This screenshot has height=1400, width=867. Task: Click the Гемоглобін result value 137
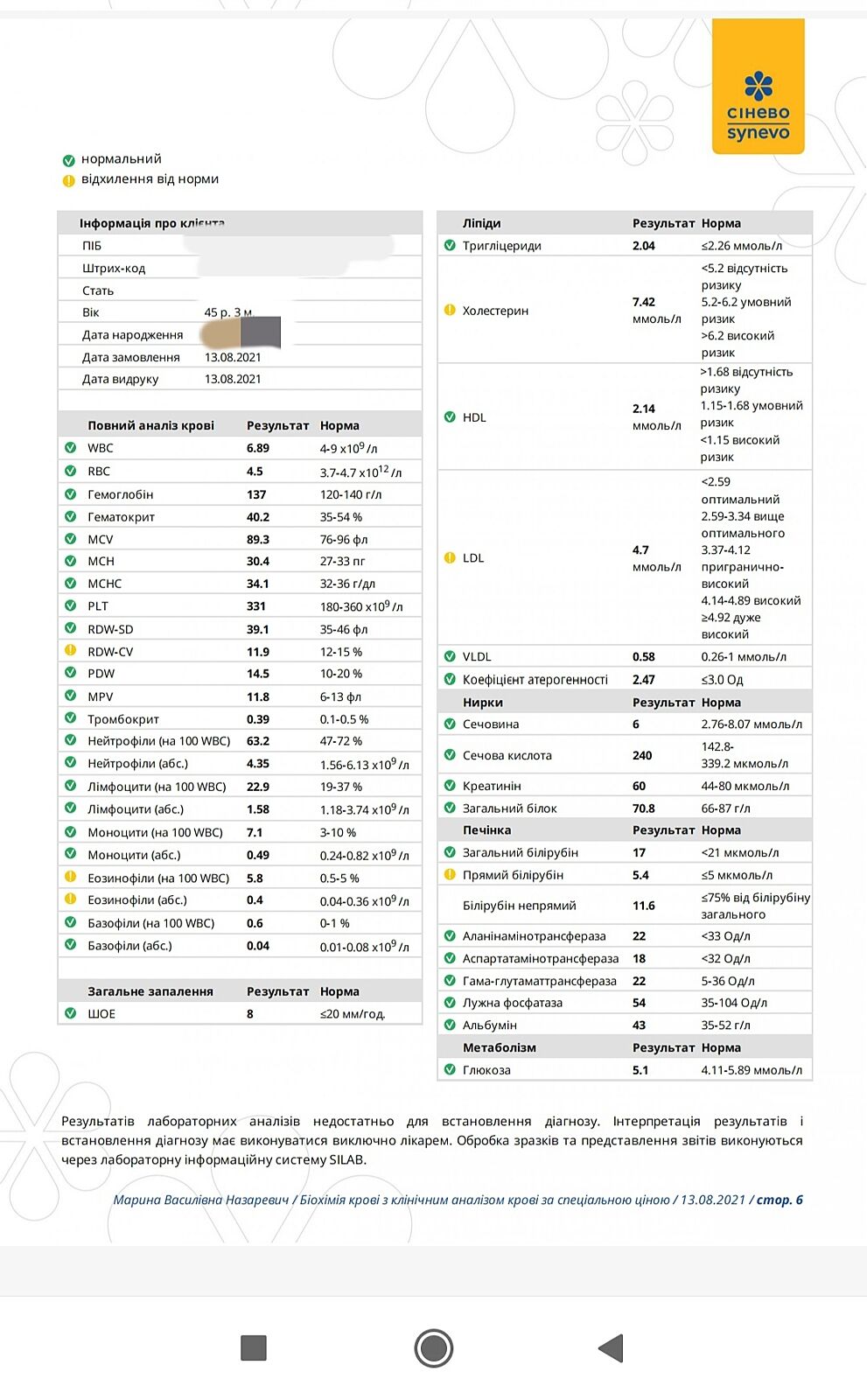coord(256,494)
